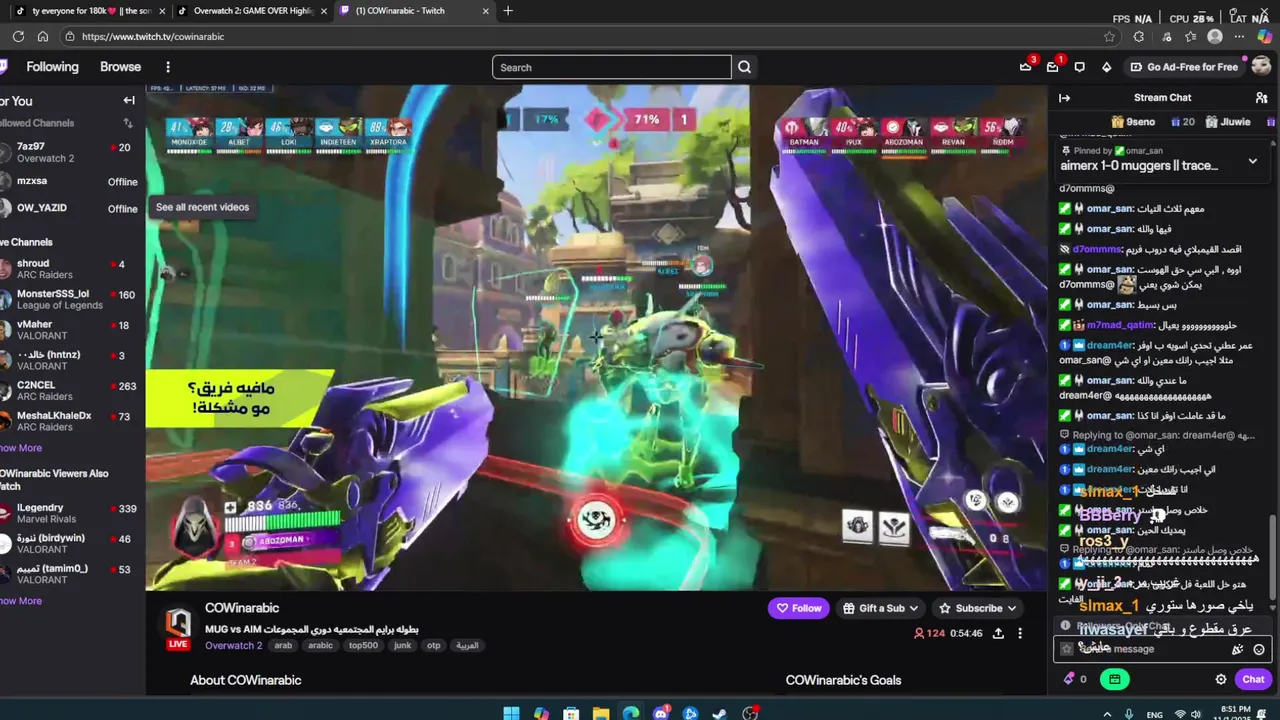Open Subscribe dropdown arrow
Screen dimensions: 1280x720
click(x=1012, y=608)
